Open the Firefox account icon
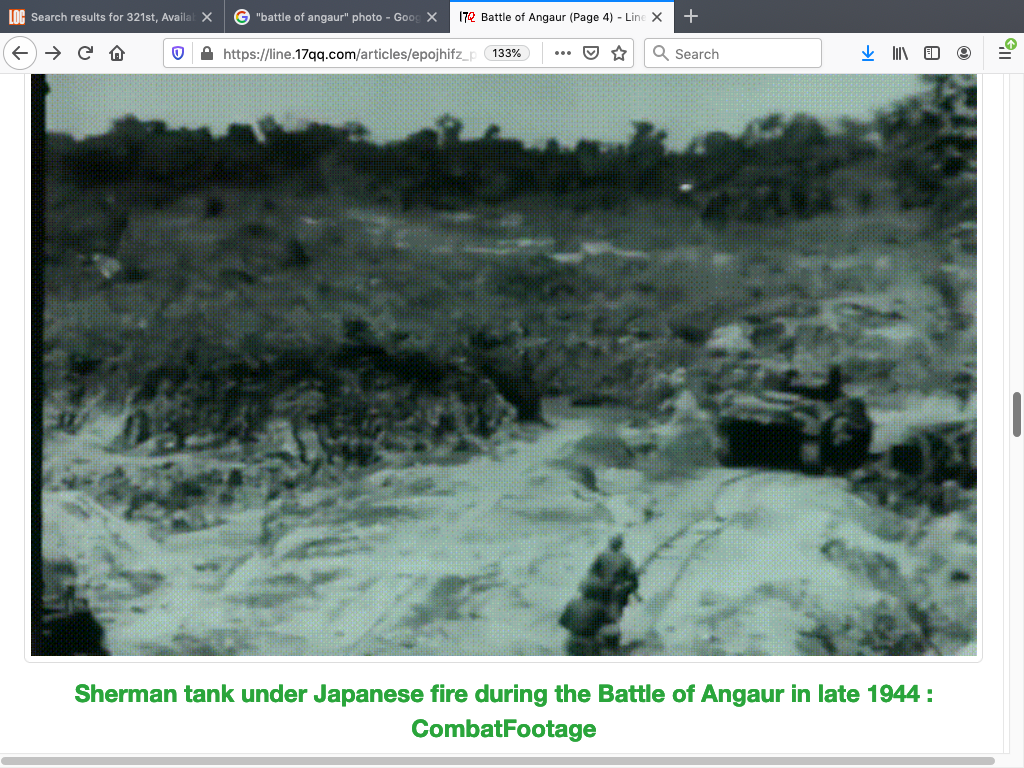Viewport: 1024px width, 768px height. pos(964,54)
